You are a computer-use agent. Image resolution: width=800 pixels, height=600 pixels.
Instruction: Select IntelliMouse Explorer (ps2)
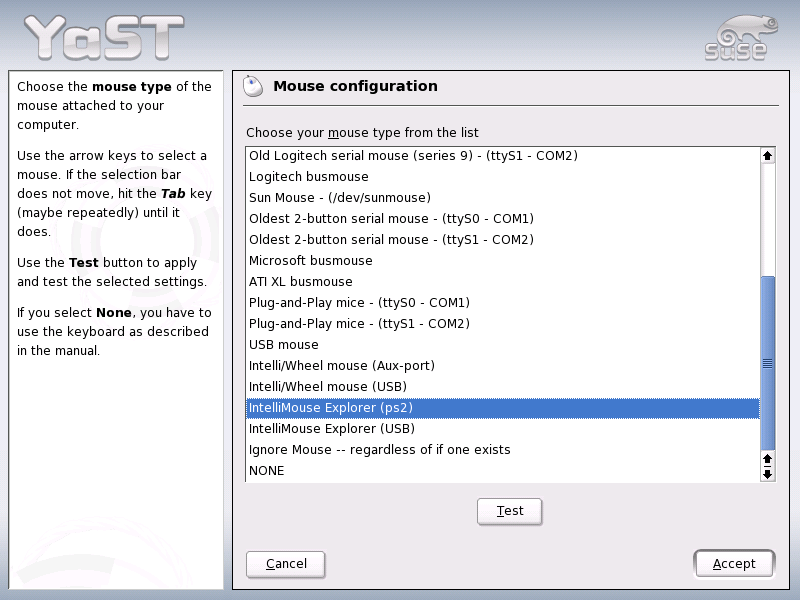(x=503, y=408)
